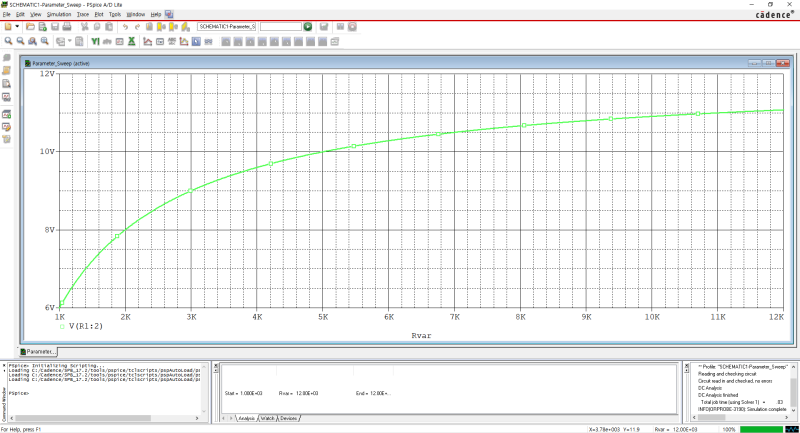Click the Zoom Area icon
The width and height of the screenshot is (800, 433).
(33, 41)
